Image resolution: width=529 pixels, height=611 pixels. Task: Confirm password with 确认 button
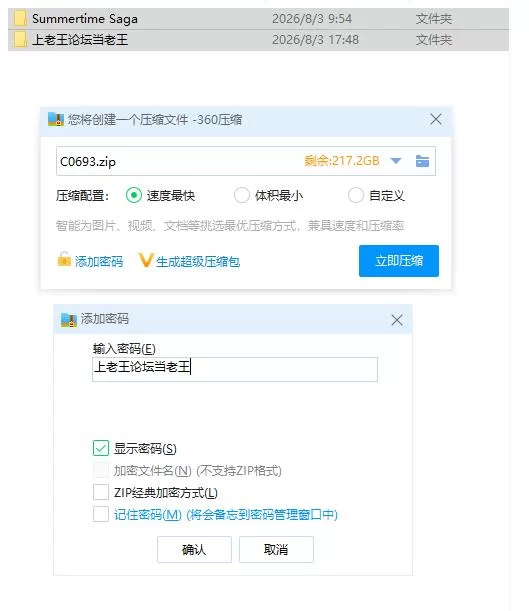point(194,549)
